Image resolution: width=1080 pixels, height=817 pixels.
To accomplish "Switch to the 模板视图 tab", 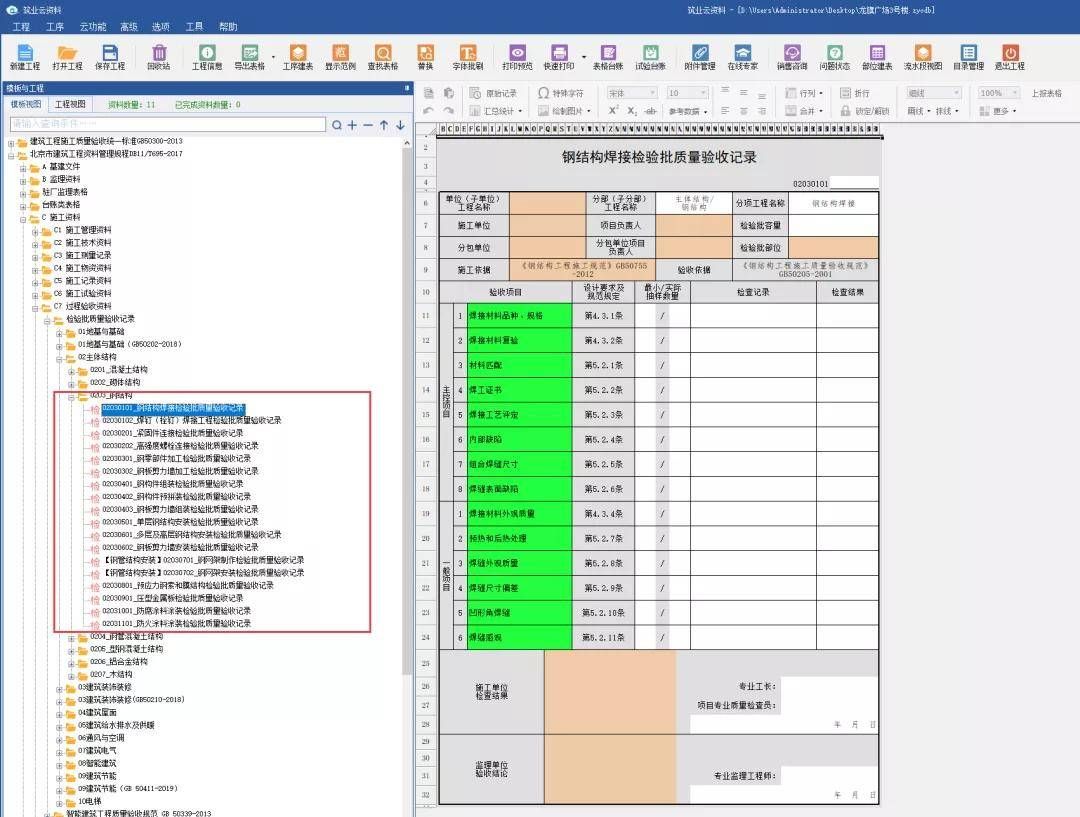I will pyautogui.click(x=26, y=104).
